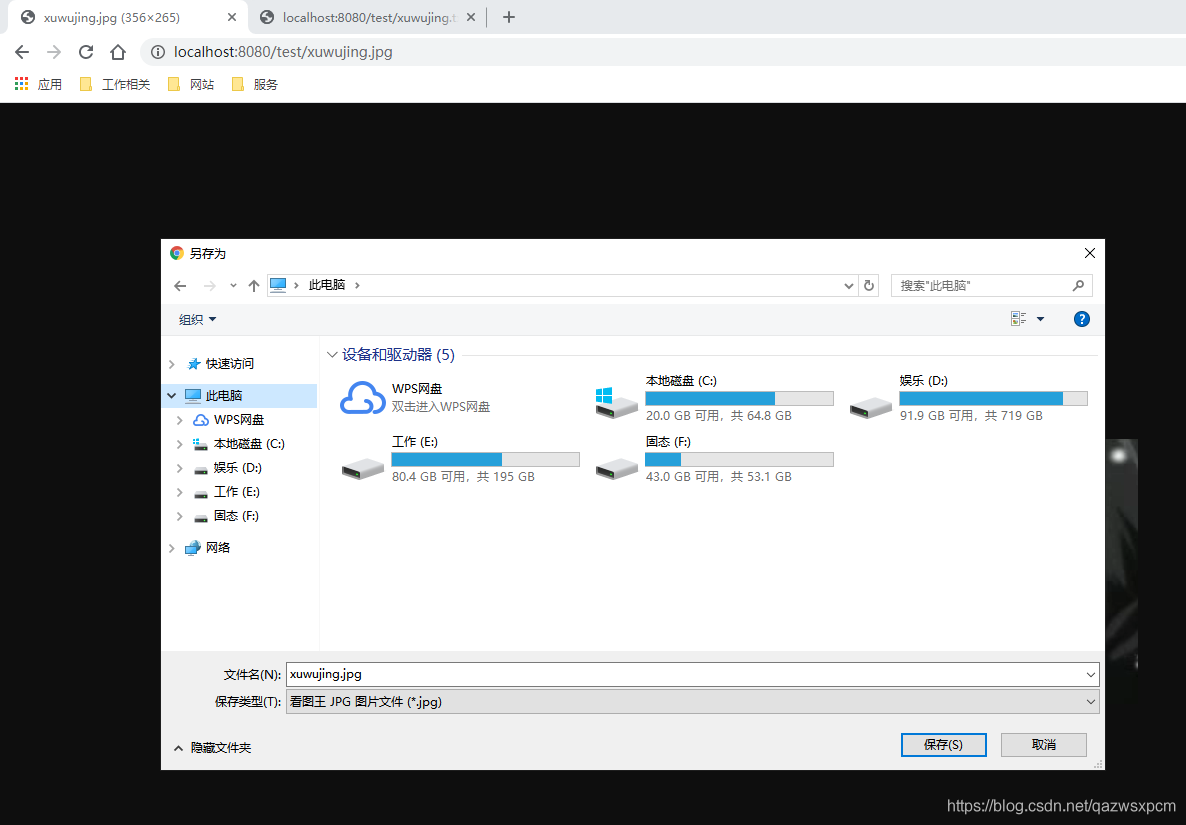Image resolution: width=1186 pixels, height=825 pixels.
Task: Switch to the second localhost:8080/test tab
Action: (x=369, y=17)
